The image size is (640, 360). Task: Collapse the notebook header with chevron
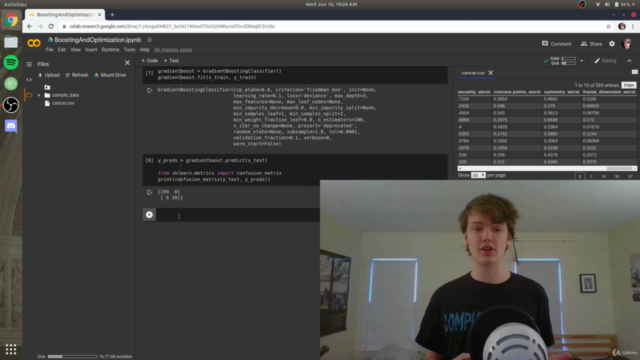(629, 61)
